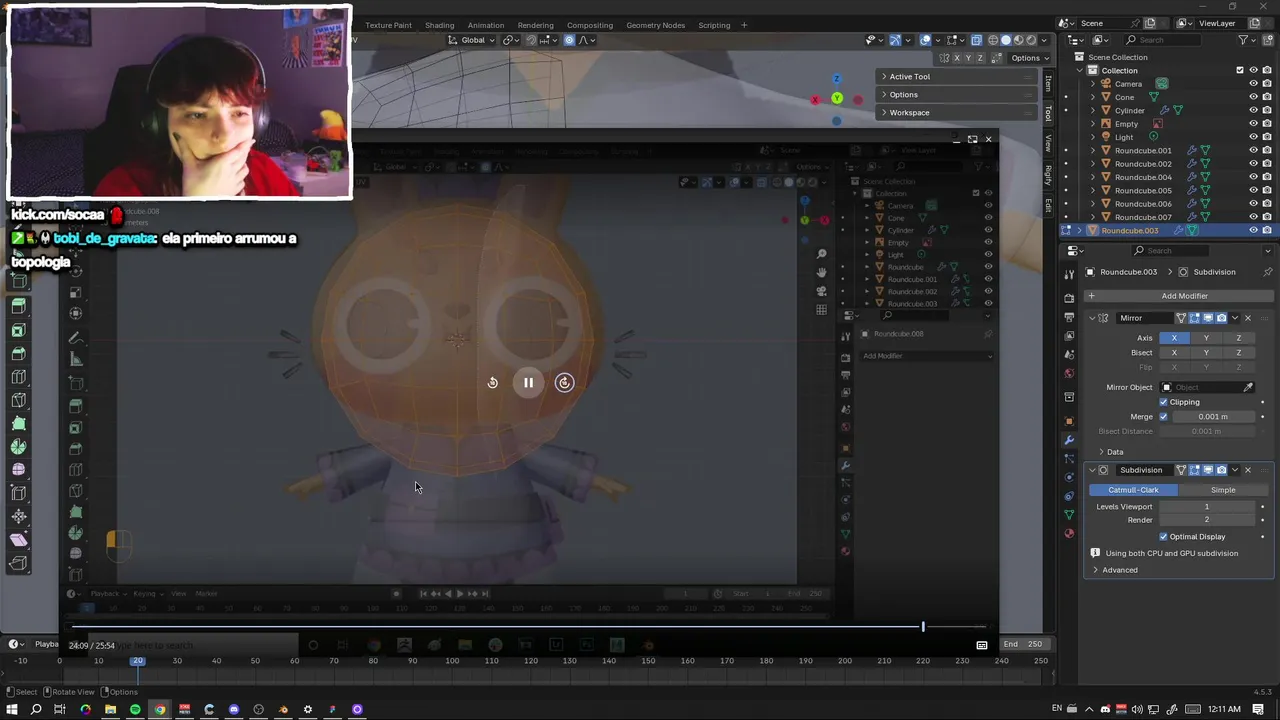Toggle Merge checkbox in Mirror modifier
The width and height of the screenshot is (1280, 720).
(1163, 416)
